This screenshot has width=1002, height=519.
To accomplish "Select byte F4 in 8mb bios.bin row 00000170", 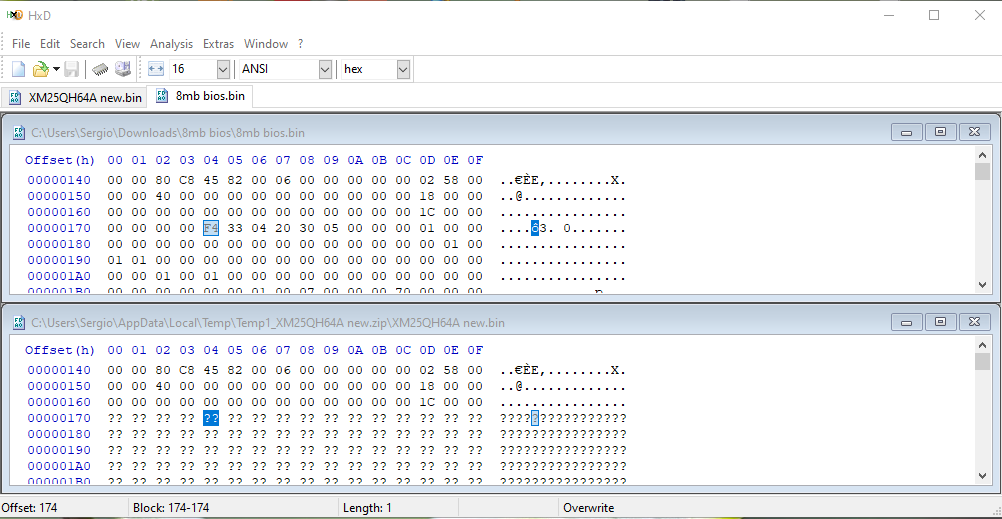I will click(x=211, y=228).
